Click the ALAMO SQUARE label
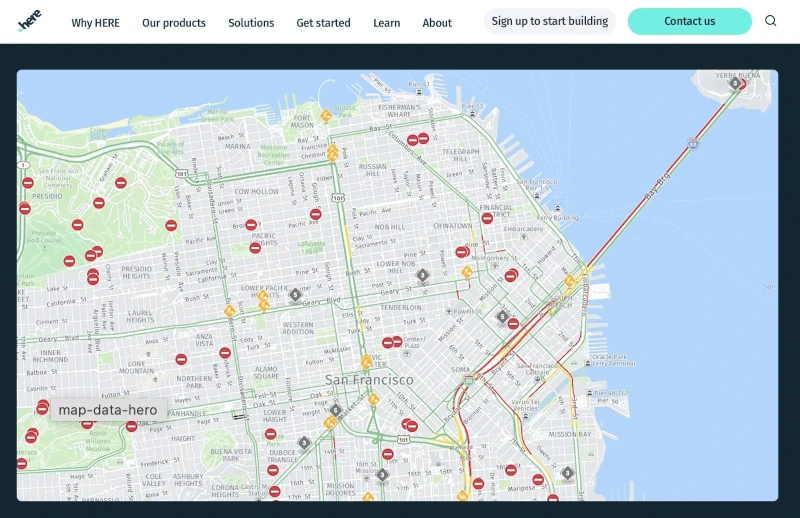Screen dimensions: 800x518 pyautogui.click(x=266, y=373)
